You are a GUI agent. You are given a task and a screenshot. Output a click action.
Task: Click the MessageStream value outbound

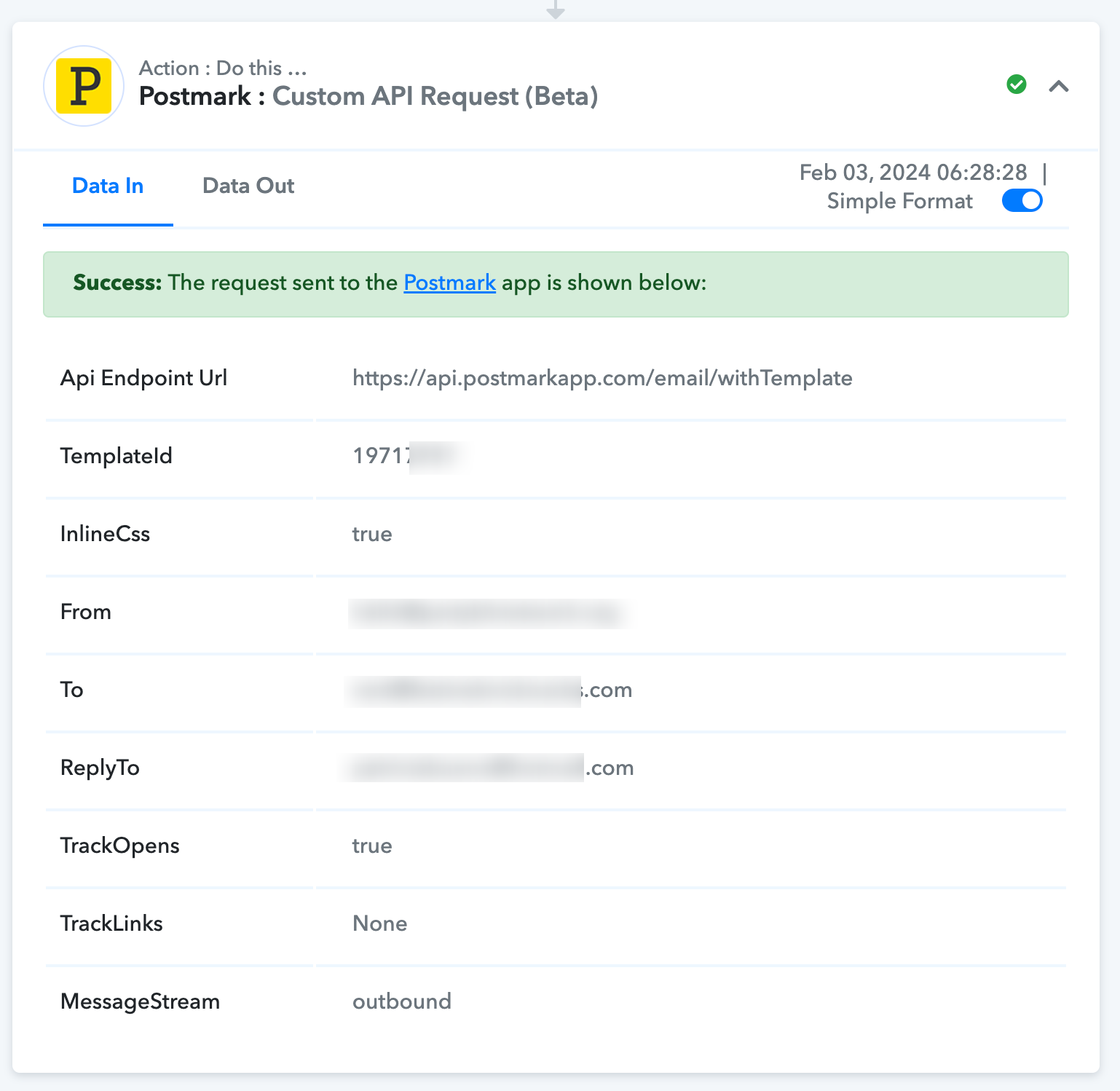(402, 1001)
